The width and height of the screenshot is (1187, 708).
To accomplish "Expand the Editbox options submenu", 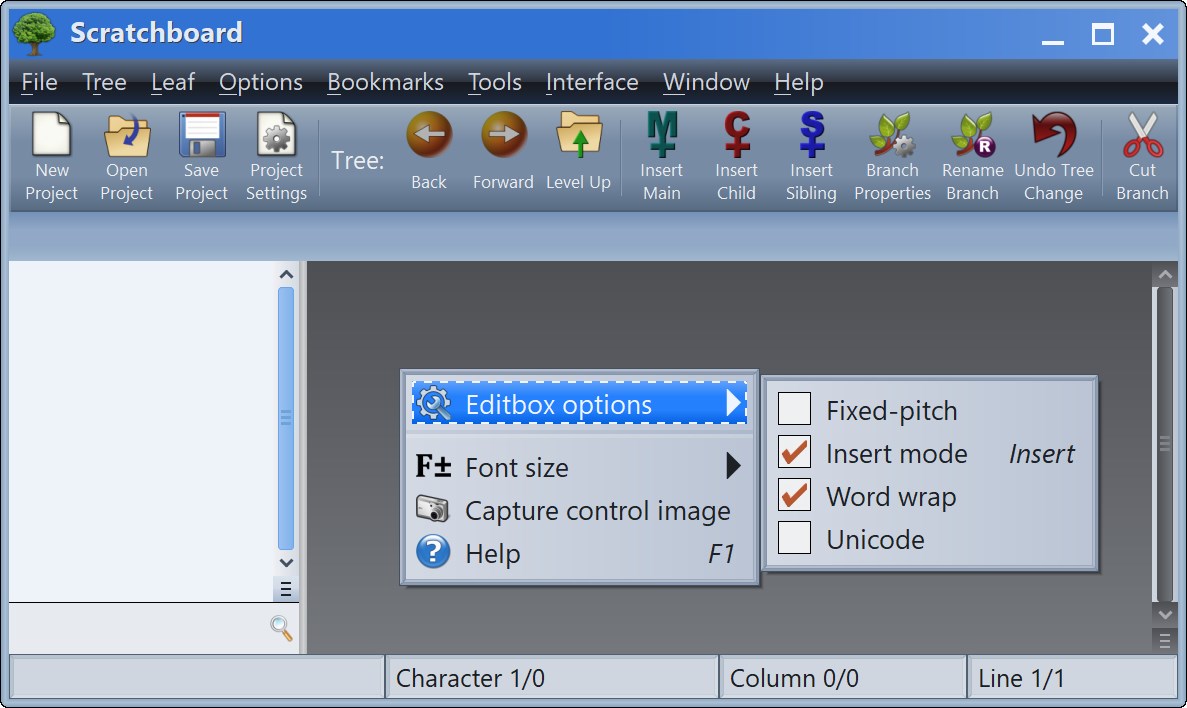I will tap(579, 403).
